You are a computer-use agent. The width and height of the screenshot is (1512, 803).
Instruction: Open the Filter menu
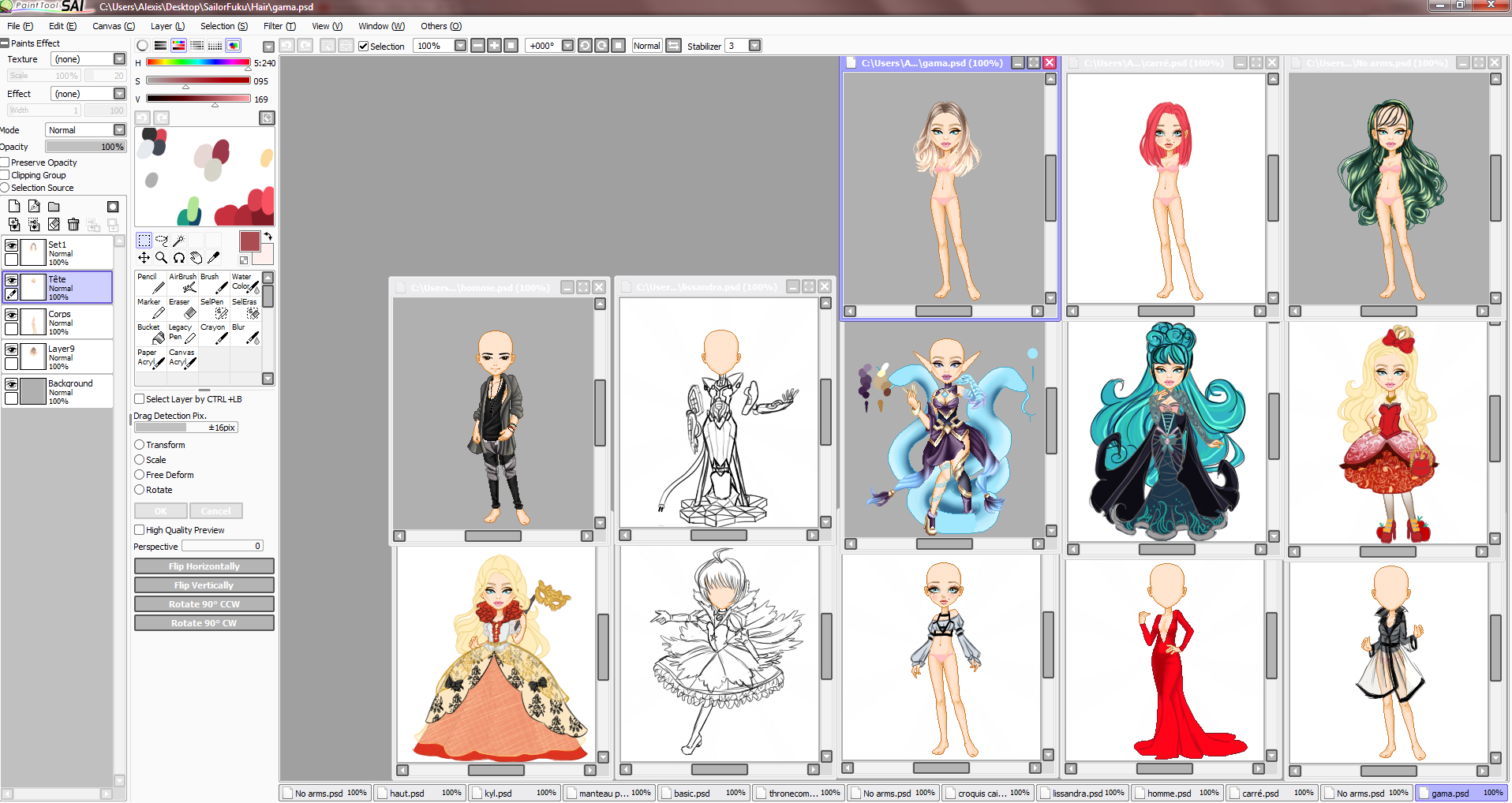pyautogui.click(x=279, y=26)
